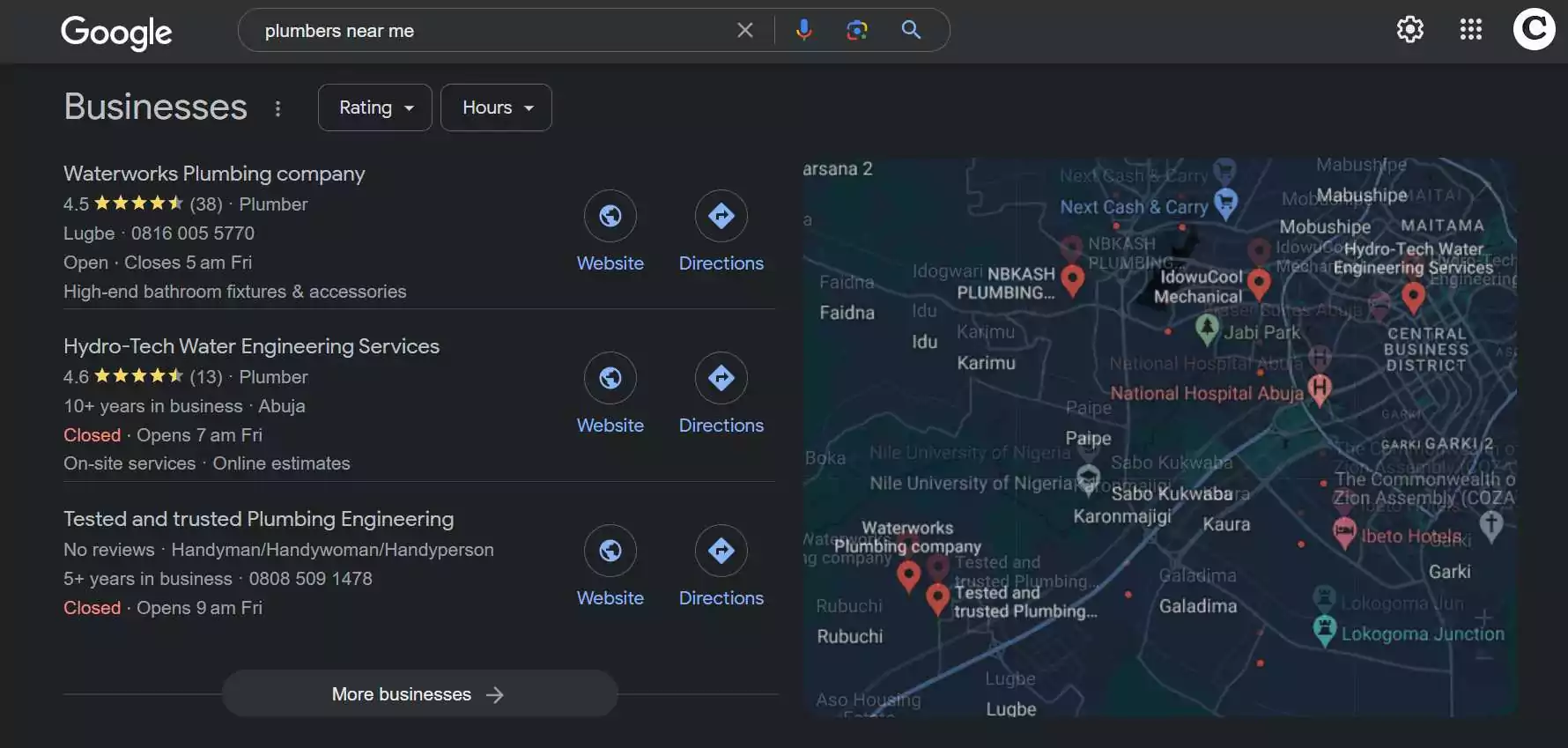Open Website icon for Waterworks Plumbing company

click(x=610, y=216)
